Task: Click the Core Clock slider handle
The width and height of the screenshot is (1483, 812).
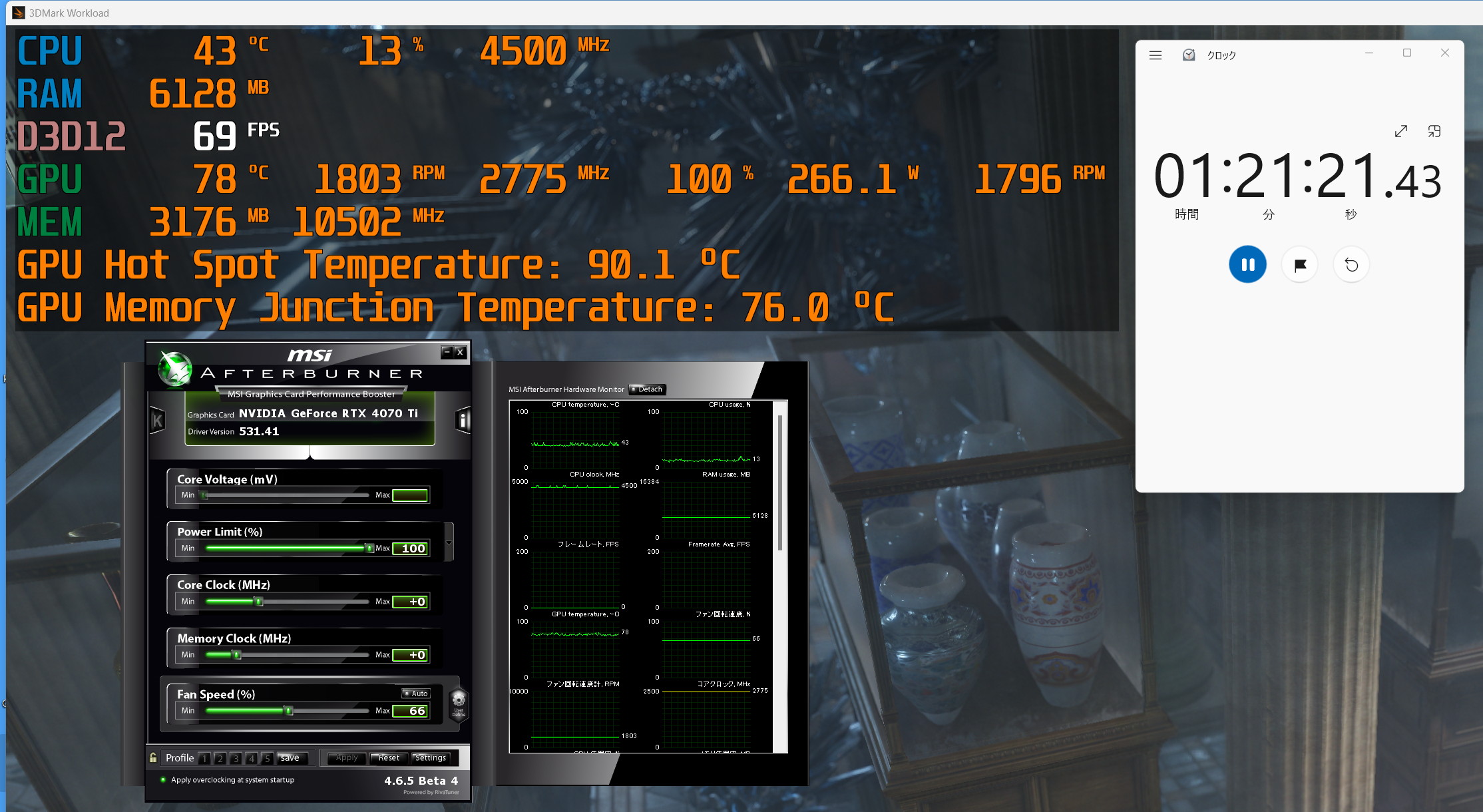Action: pyautogui.click(x=259, y=602)
